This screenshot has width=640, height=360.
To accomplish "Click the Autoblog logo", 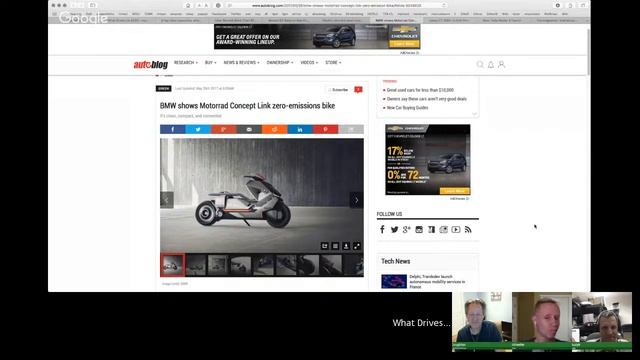I will [151, 64].
